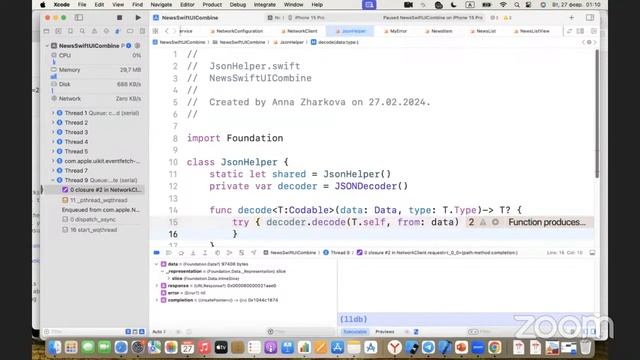The height and width of the screenshot is (360, 640).
Task: Expand Thread 1 in debug navigator
Action: (x=53, y=113)
